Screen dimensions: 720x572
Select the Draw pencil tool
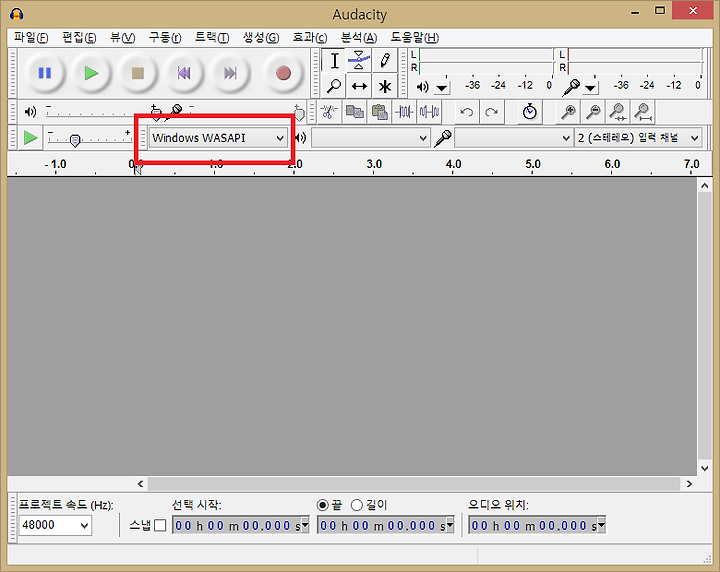385,61
